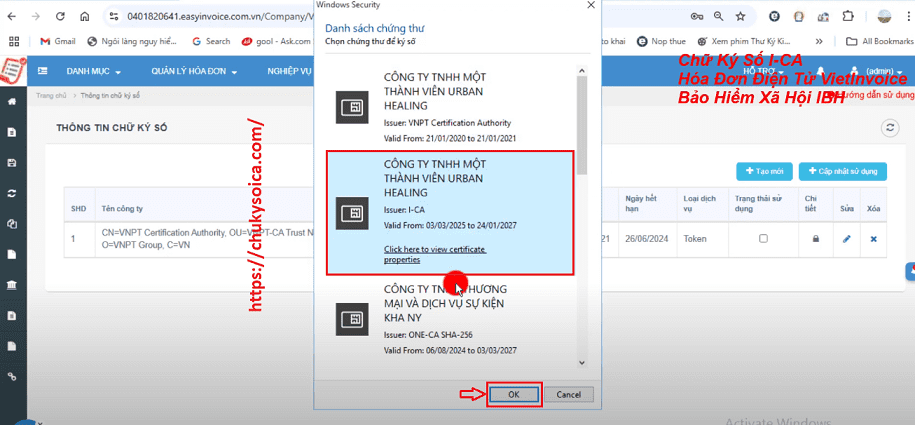This screenshot has width=915, height=425.
Task: Click the browser home icon
Action: coord(85,16)
